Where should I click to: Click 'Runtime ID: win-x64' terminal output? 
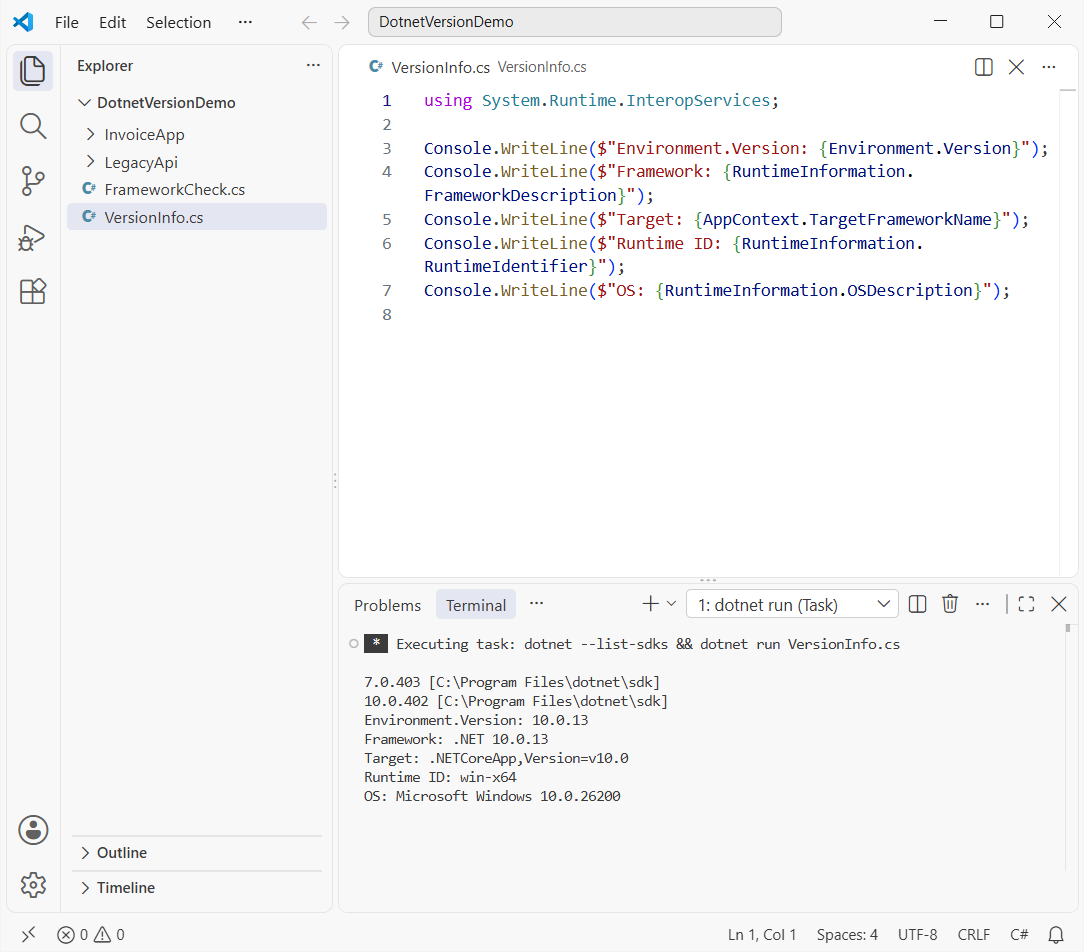pos(440,777)
